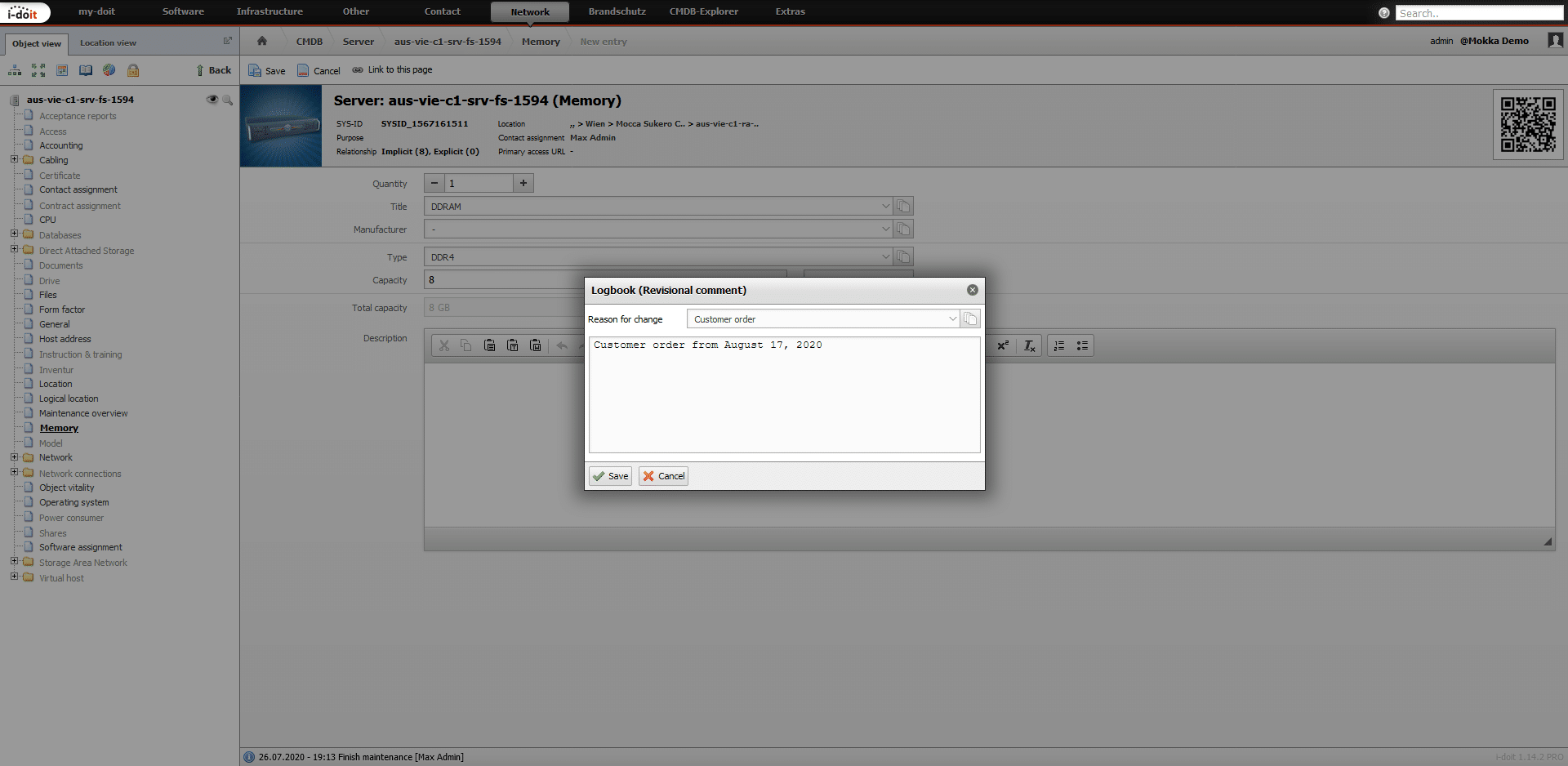
Task: Click the revisional comment text area
Action: pyautogui.click(x=784, y=396)
